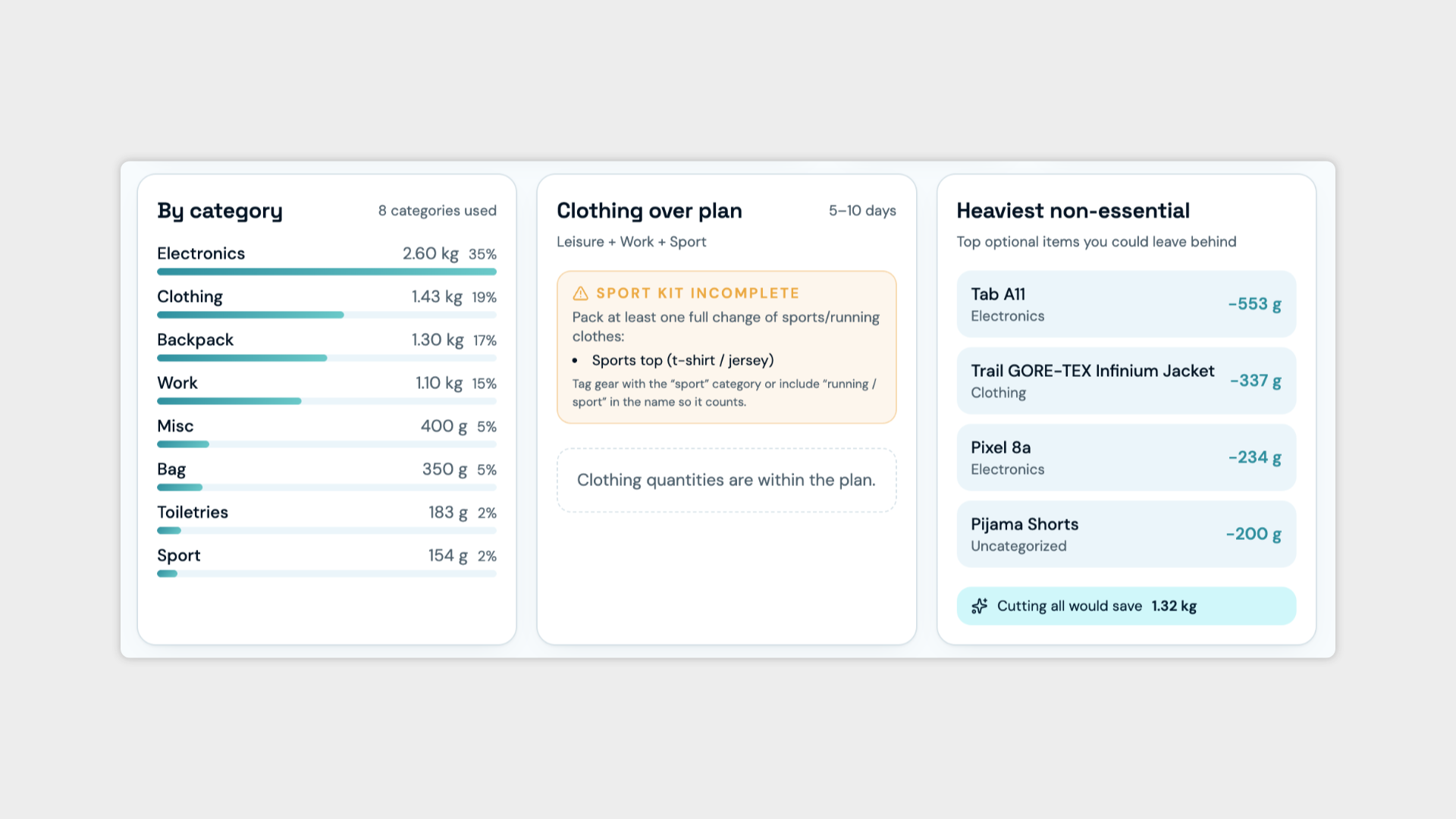The image size is (1456, 819).
Task: Select the Misc category row
Action: [x=327, y=433]
